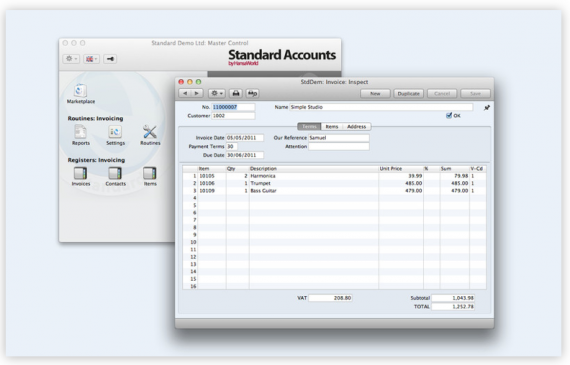Click the Qty column header
Screen dimensions: 570x365
[x=237, y=169]
